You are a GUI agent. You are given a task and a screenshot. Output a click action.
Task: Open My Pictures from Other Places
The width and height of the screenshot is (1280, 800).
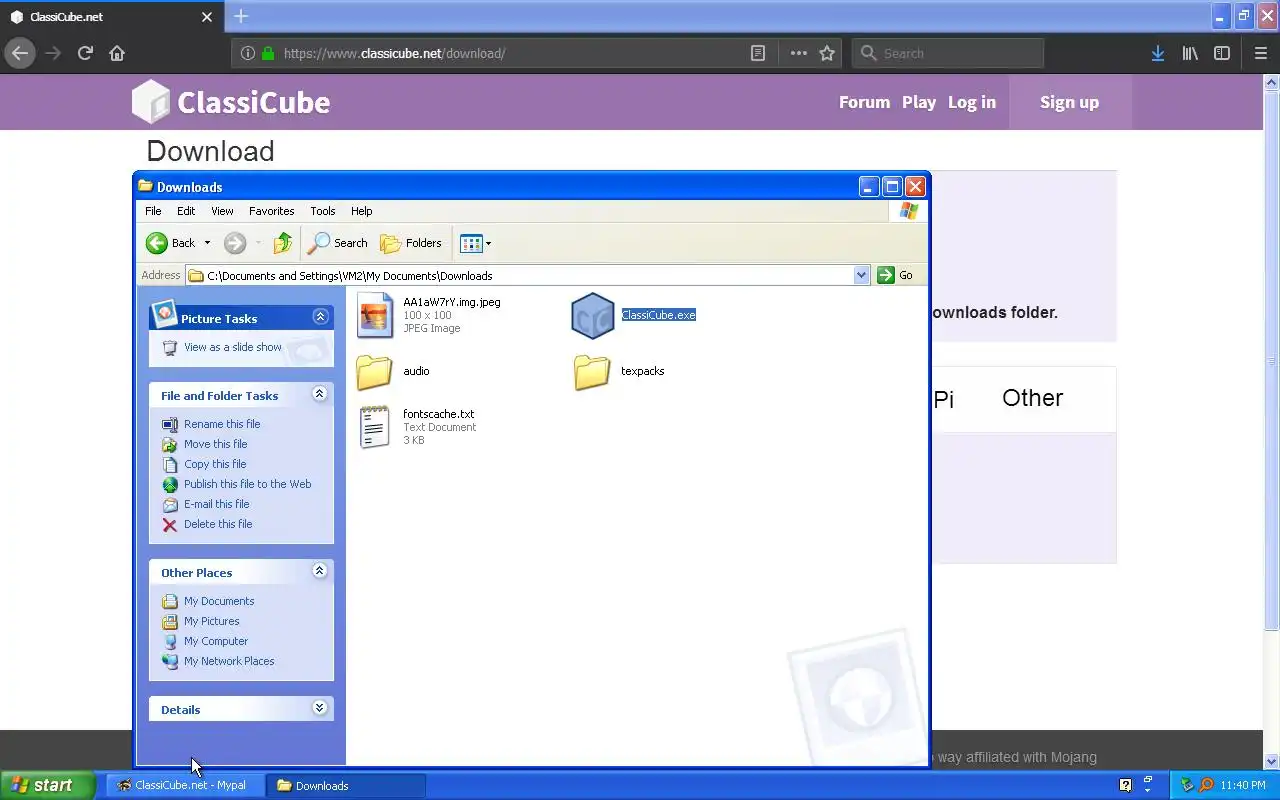pyautogui.click(x=212, y=621)
